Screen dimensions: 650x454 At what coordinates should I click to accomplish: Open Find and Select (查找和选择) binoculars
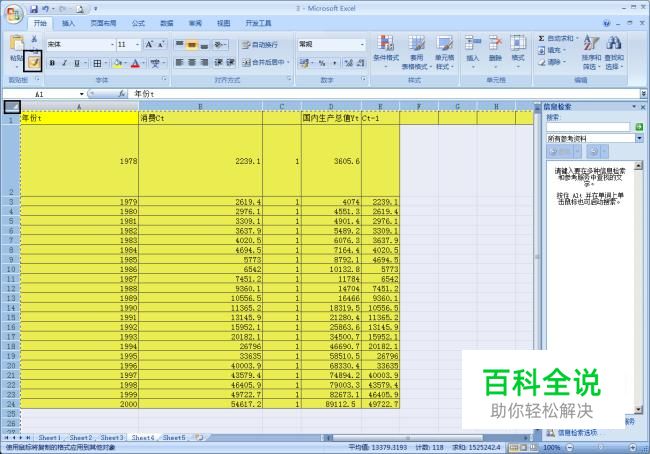614,53
